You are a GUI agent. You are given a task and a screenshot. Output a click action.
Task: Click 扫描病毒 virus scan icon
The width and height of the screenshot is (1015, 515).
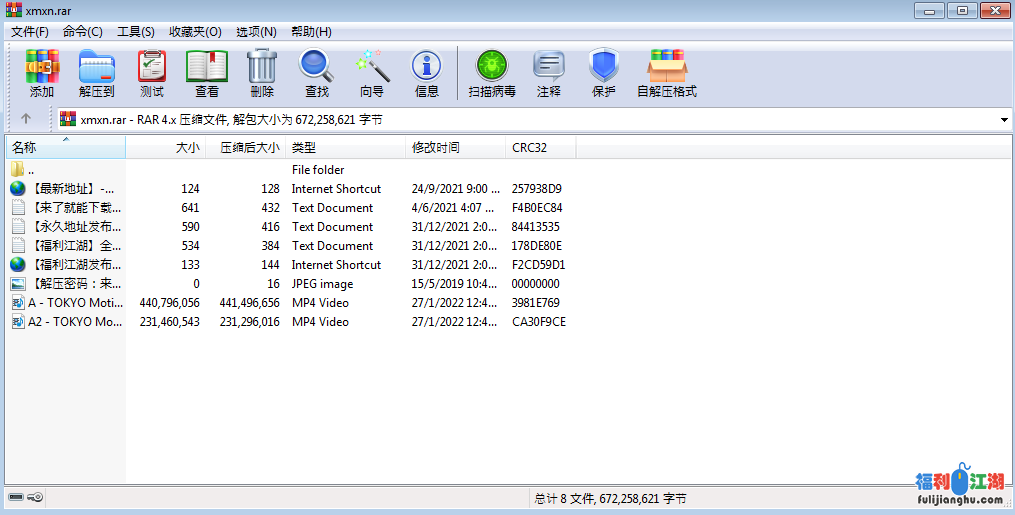point(492,67)
